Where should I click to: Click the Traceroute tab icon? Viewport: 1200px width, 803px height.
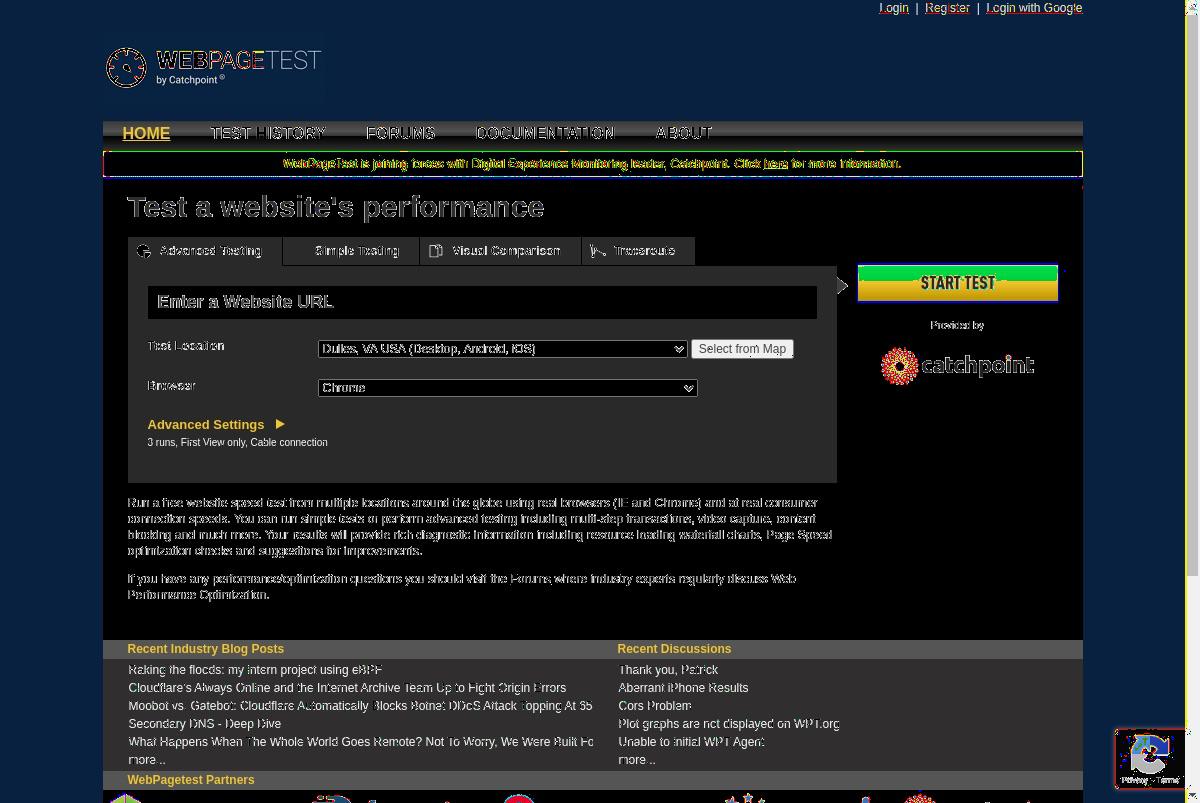598,251
